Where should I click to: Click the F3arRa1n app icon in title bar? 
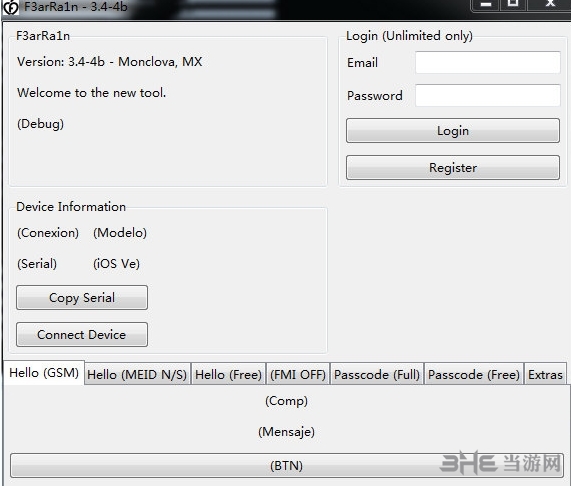11,7
